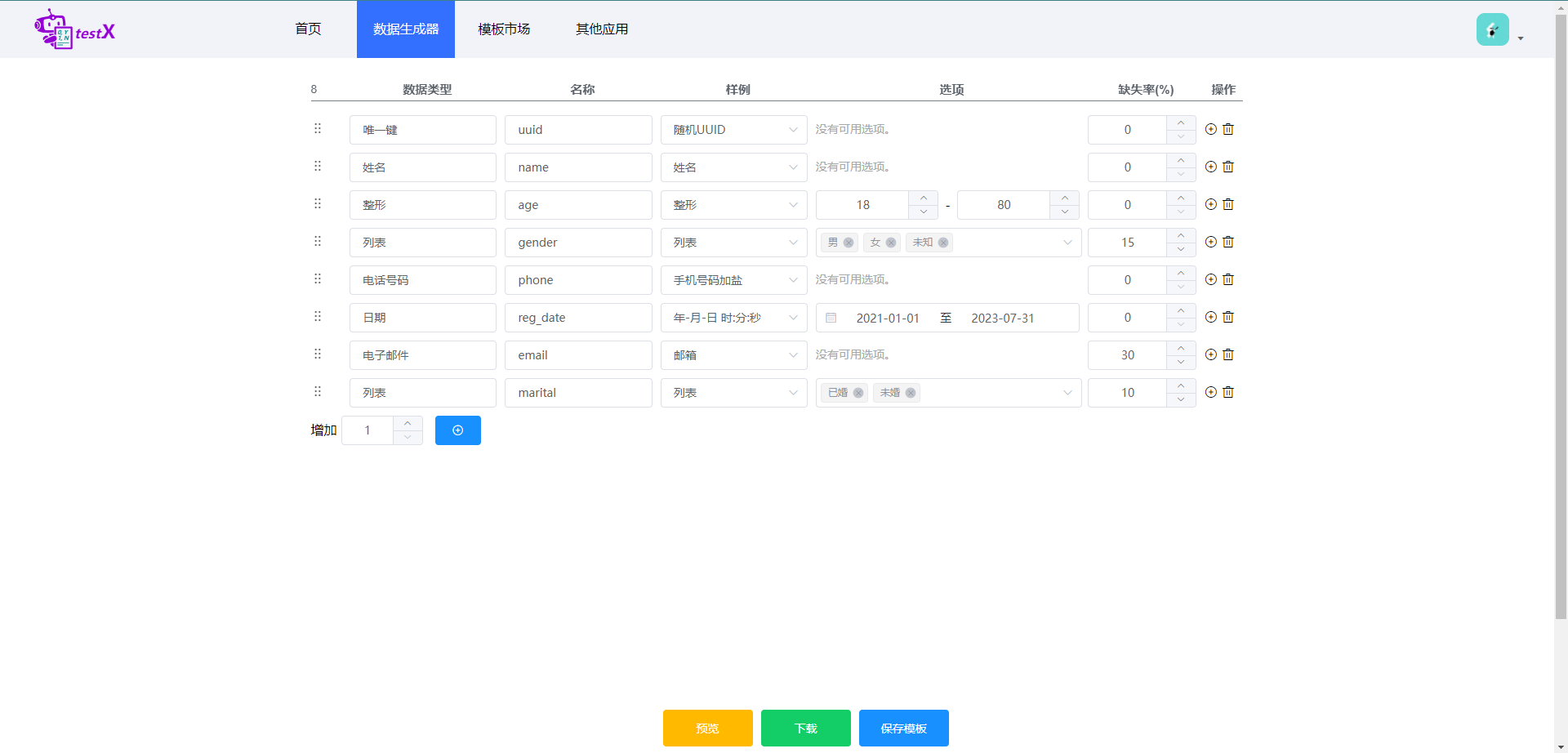Go to the 模板市场 tab
This screenshot has width=1568, height=753.
pos(504,29)
